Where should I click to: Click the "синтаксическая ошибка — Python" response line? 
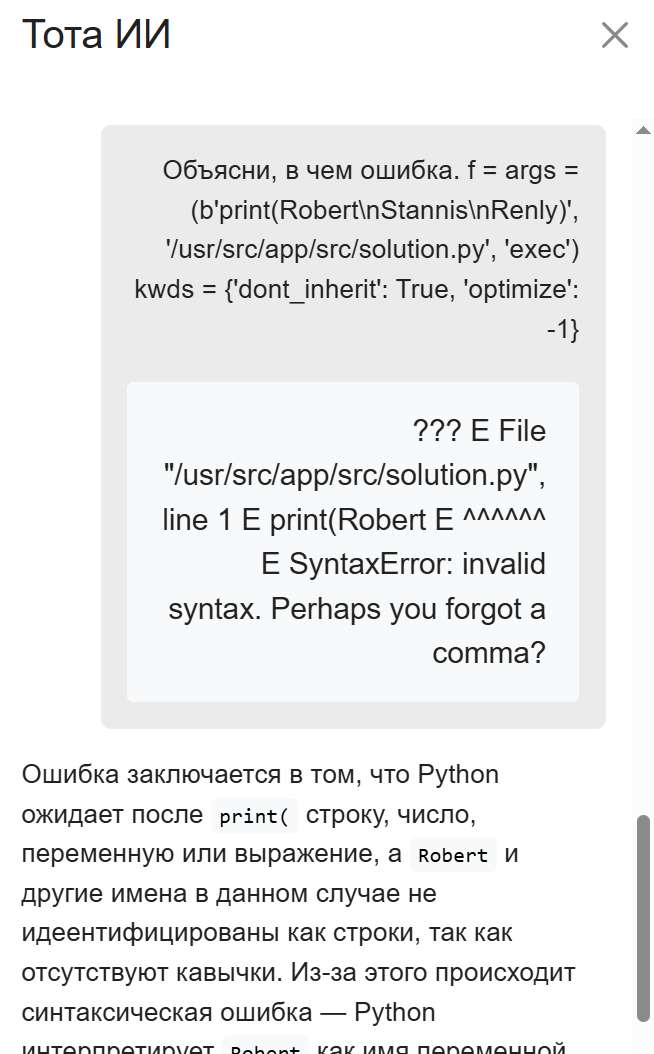228,1012
